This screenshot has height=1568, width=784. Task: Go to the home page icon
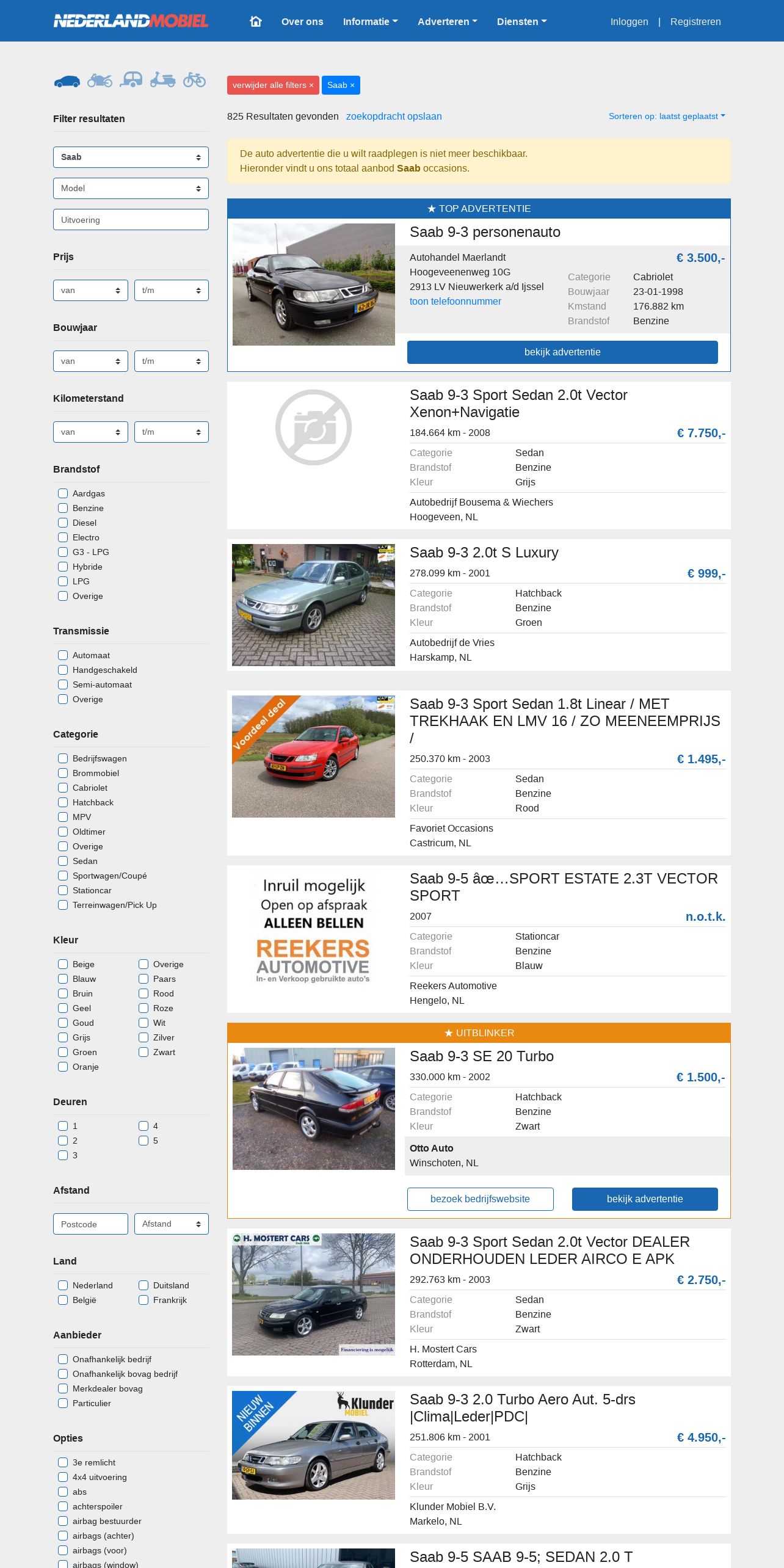(x=256, y=21)
